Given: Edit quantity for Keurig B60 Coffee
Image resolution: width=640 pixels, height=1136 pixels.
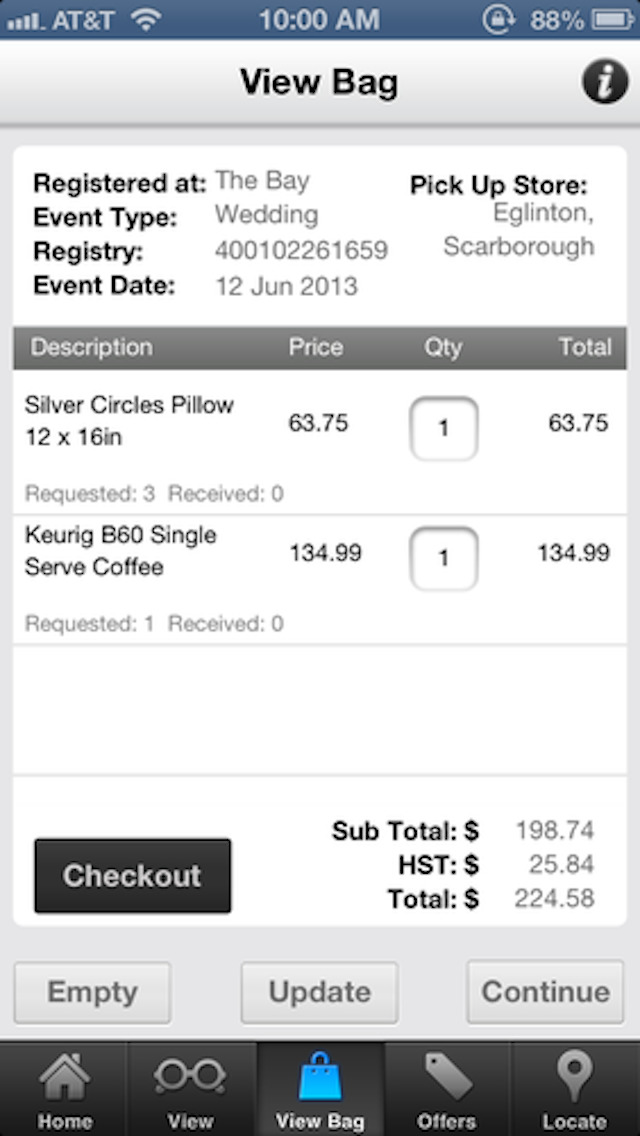Looking at the screenshot, I should click(x=444, y=558).
